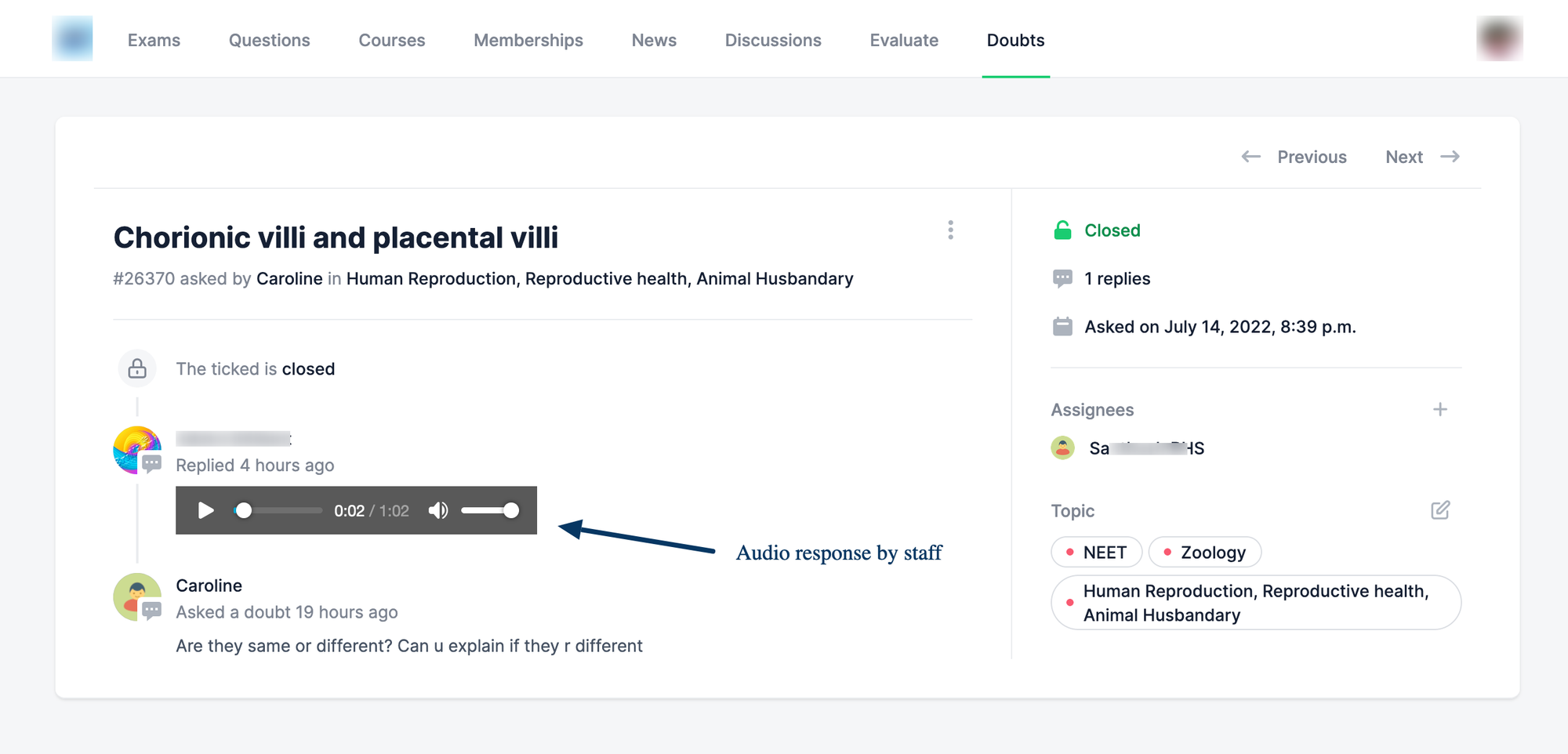The image size is (1568, 754).
Task: Open the Memberships tab
Action: [x=528, y=40]
